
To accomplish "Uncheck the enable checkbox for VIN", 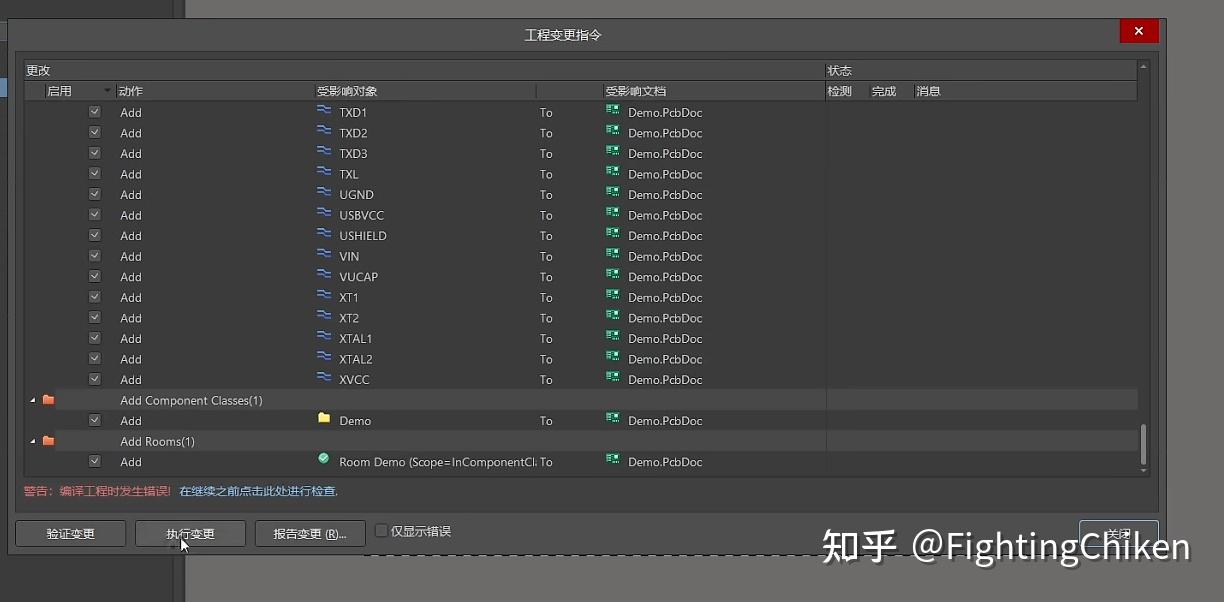I will point(95,256).
